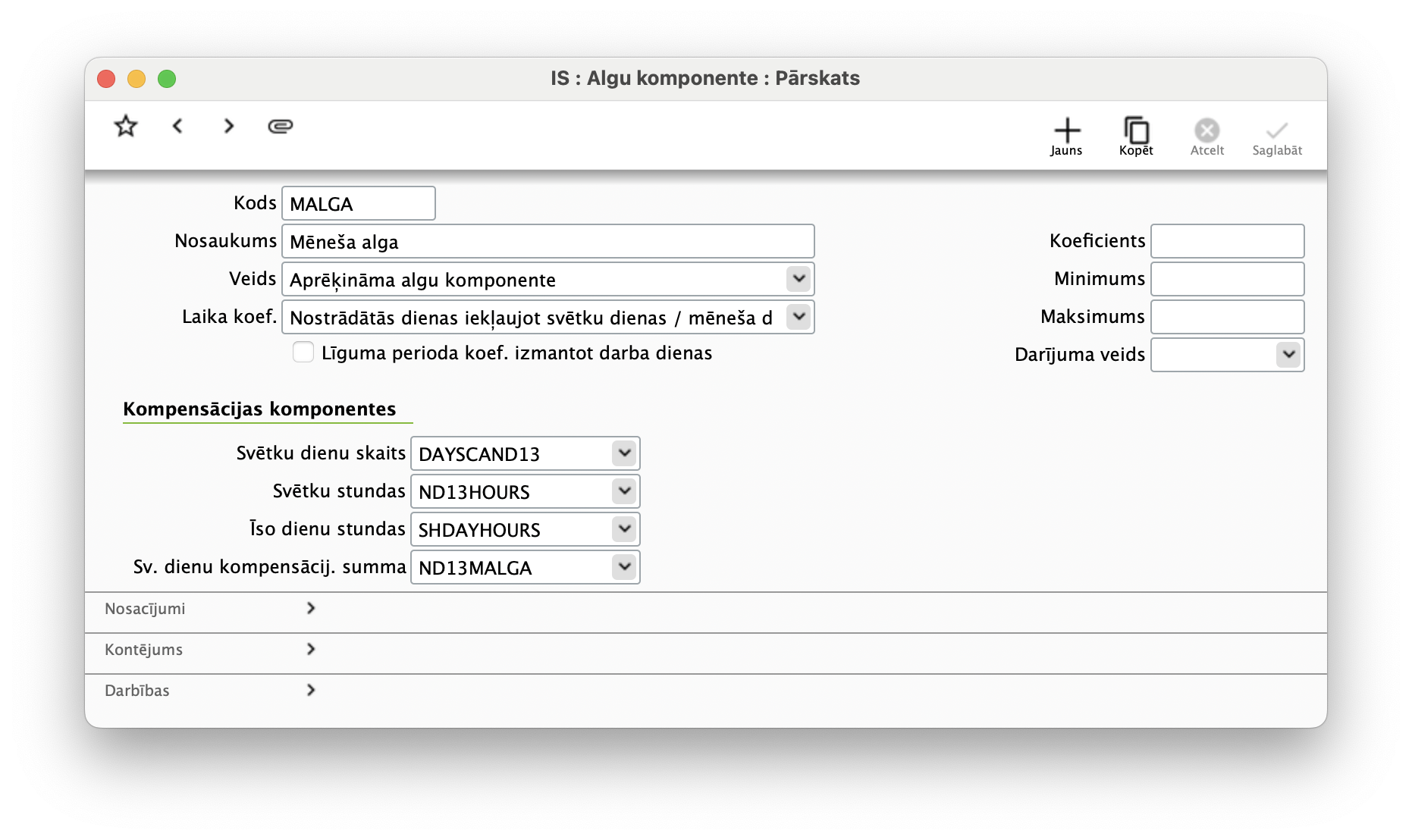Save record with Saglabāt checkmark
This screenshot has width=1412, height=840.
click(1277, 136)
